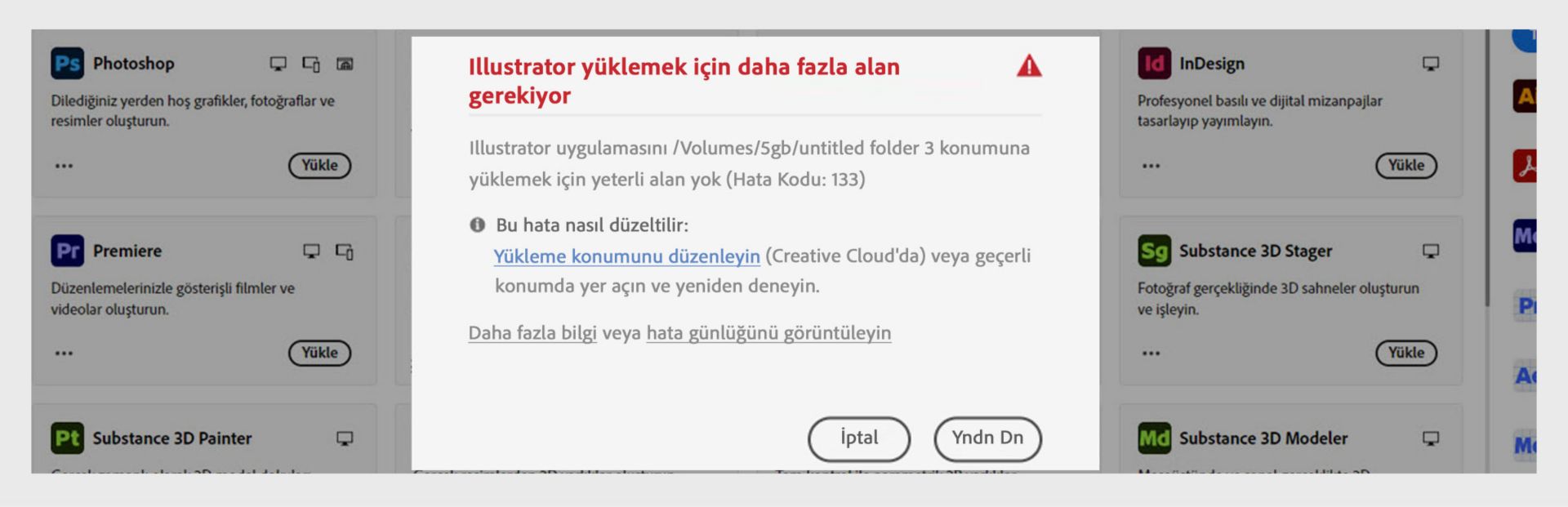The height and width of the screenshot is (507, 1568).
Task: Click Premiere description 'Düzenlemelerinizle gösterişli filmler'
Action: [x=172, y=299]
